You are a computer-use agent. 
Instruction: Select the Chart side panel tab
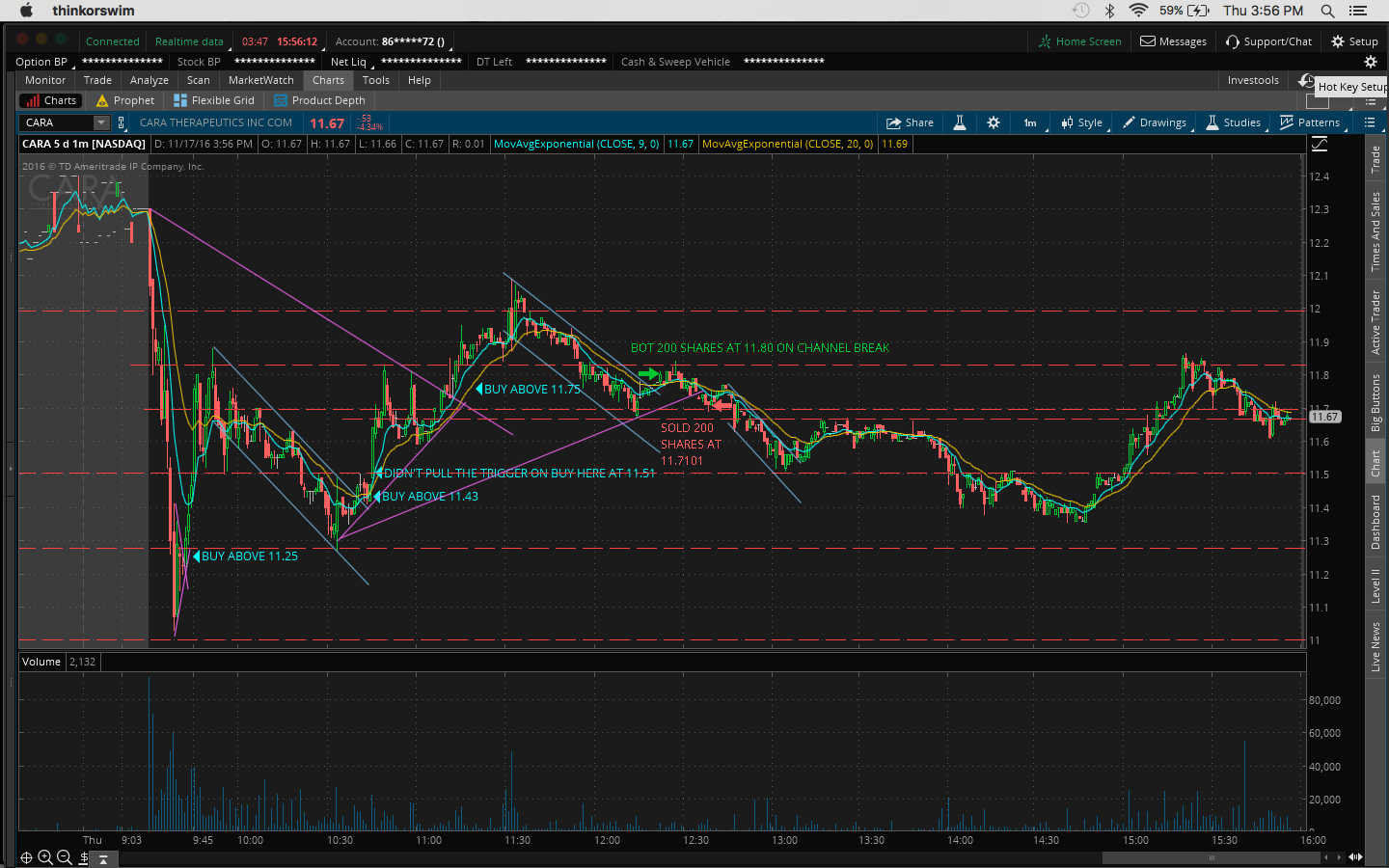(1375, 464)
